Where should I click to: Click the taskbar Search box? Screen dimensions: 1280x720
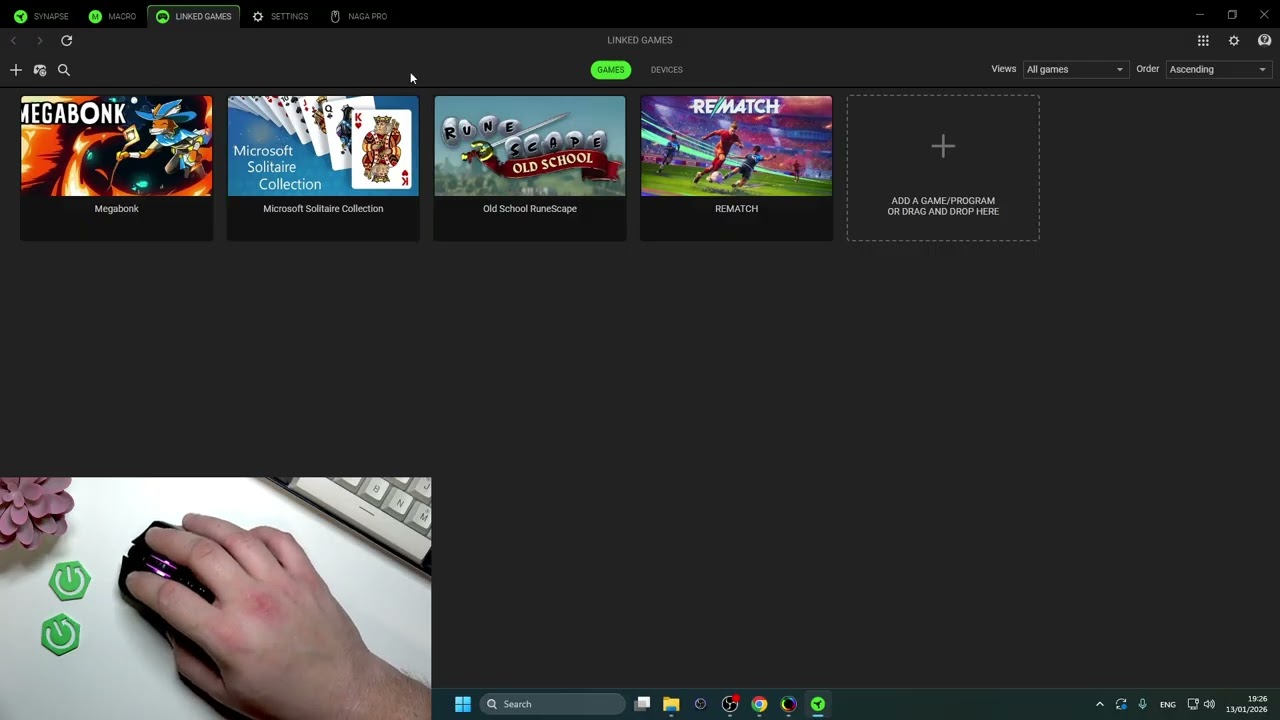[x=553, y=704]
